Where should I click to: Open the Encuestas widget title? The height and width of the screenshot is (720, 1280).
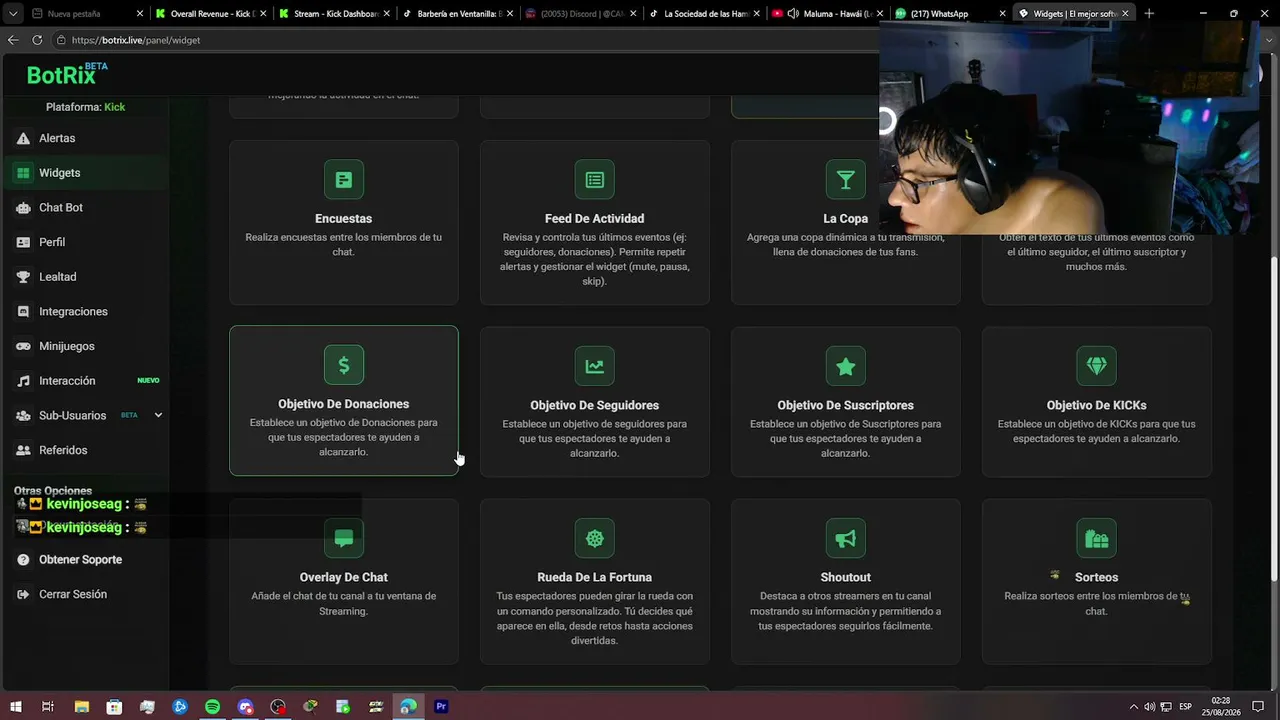tap(344, 218)
